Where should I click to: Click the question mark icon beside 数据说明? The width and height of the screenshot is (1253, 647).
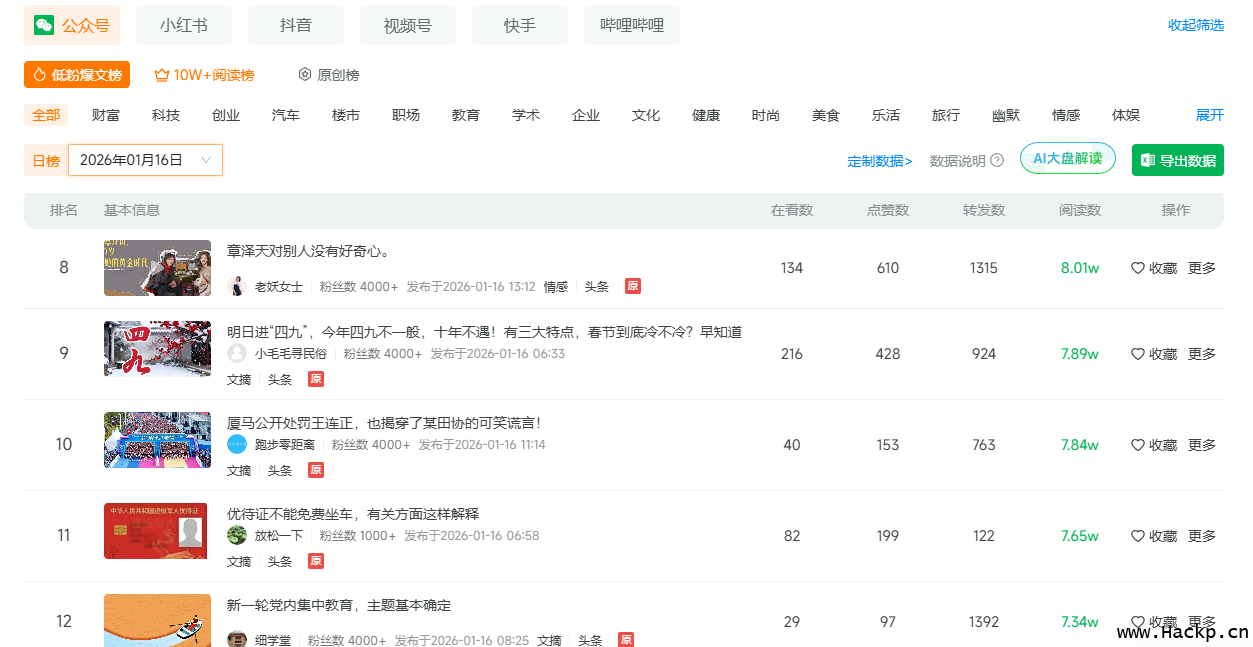click(x=997, y=161)
